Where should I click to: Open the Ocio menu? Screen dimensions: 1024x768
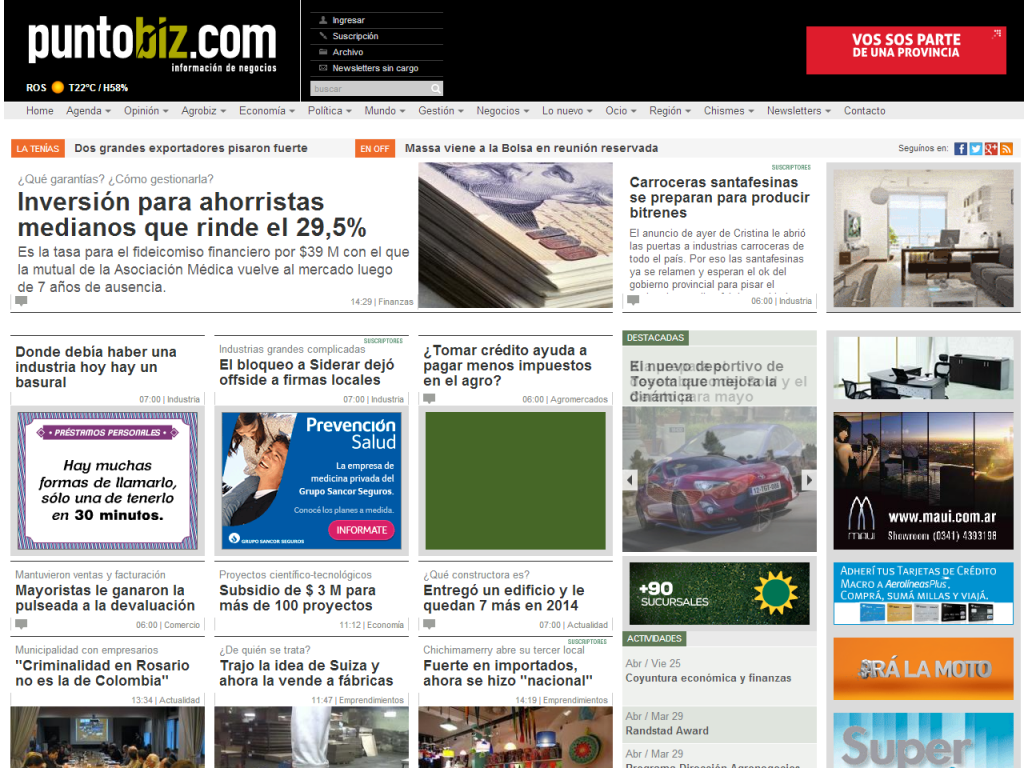(x=620, y=111)
